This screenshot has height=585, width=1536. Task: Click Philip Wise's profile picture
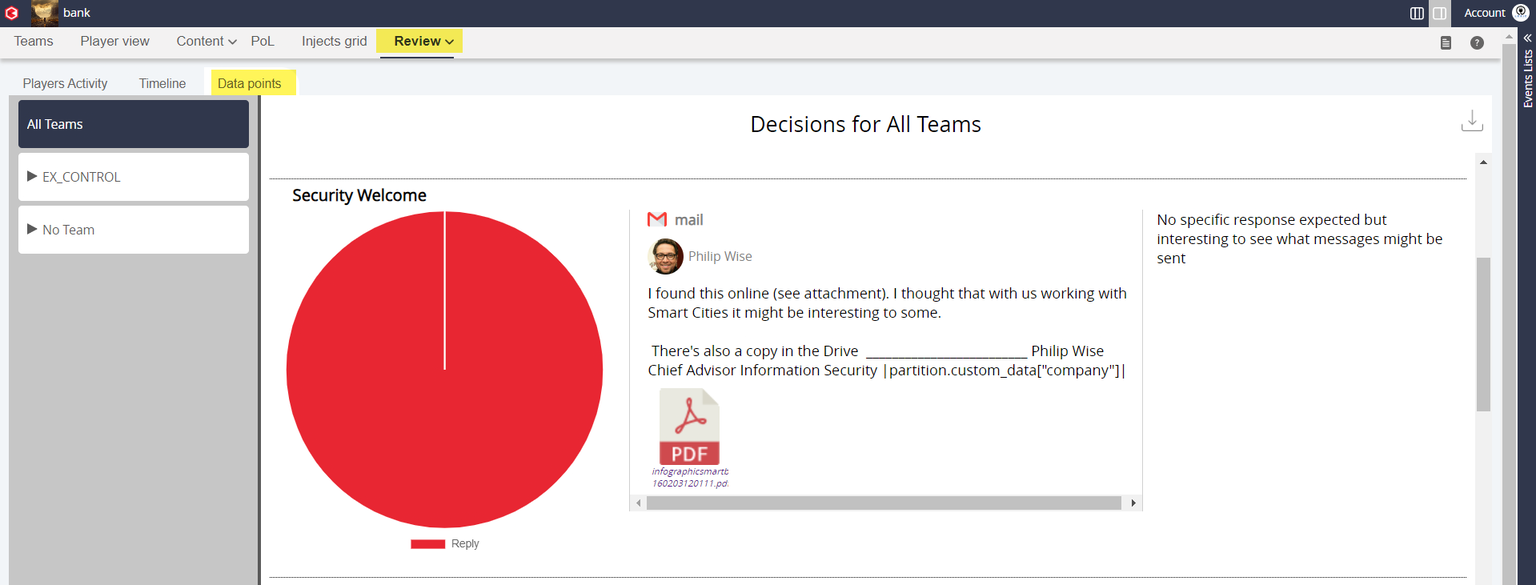[665, 257]
